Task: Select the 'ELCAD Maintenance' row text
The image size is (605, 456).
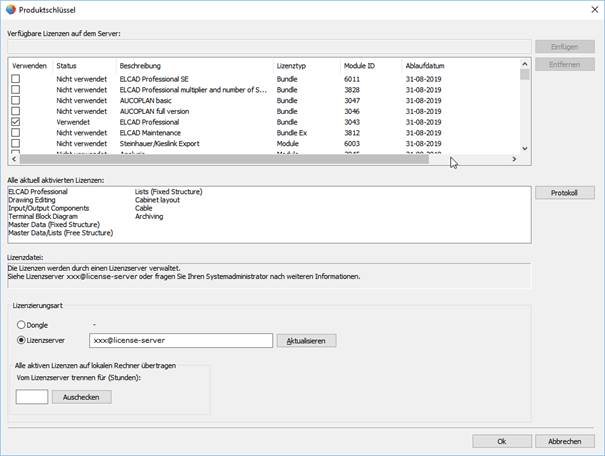Action: [x=150, y=133]
